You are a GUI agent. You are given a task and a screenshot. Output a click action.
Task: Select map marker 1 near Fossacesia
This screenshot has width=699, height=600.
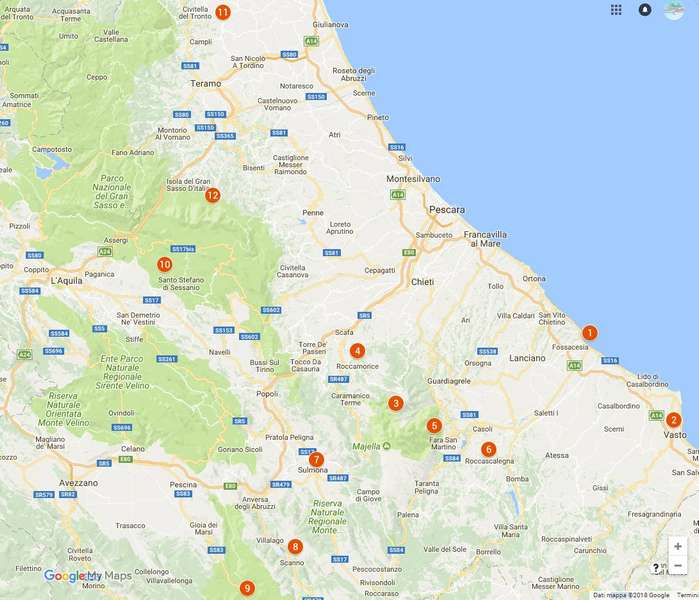[590, 333]
